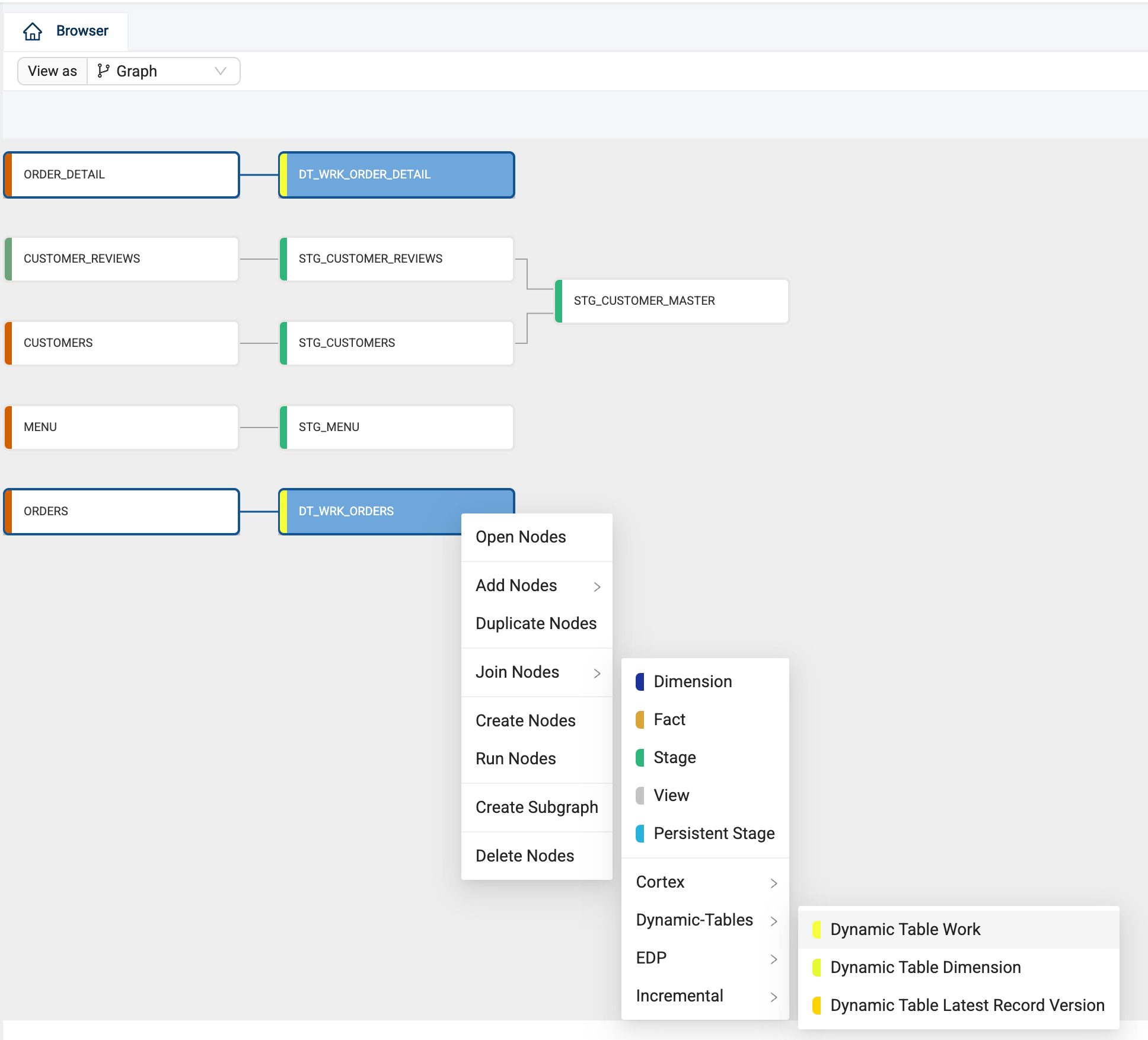
Task: Select the Persistent Stage node type
Action: [713, 833]
